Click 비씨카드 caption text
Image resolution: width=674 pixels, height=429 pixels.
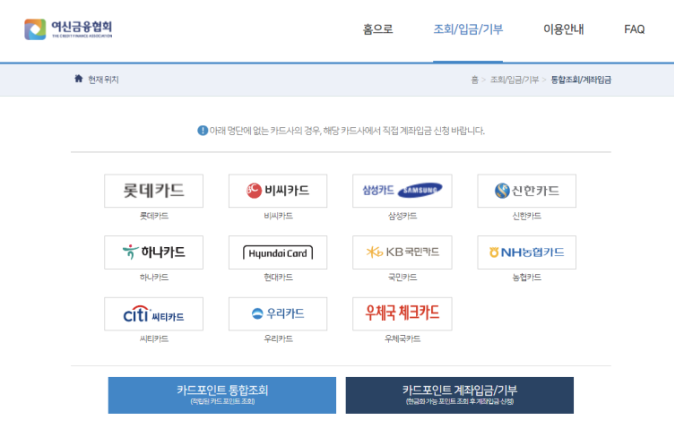278,216
